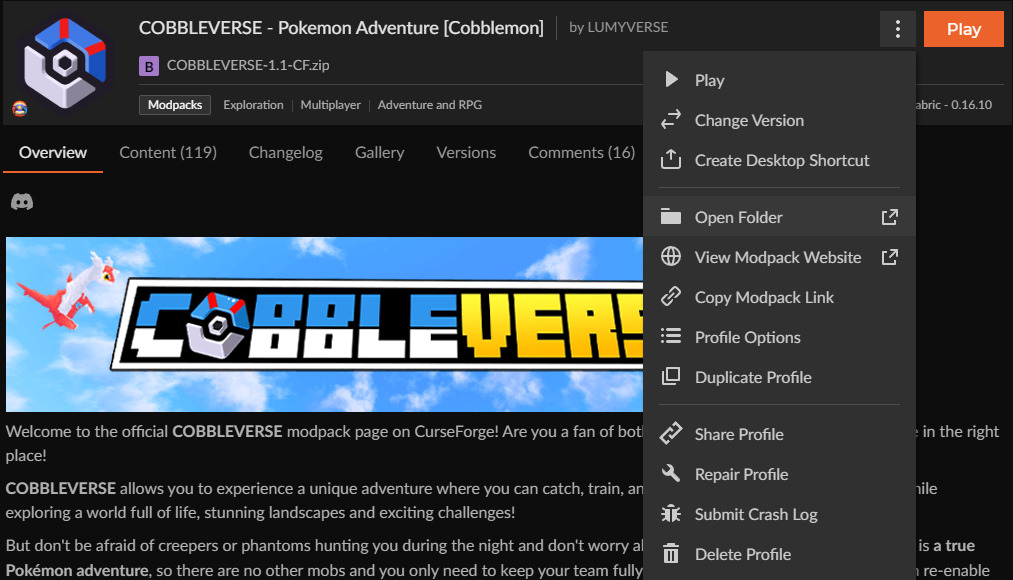This screenshot has height=580, width=1013.
Task: Click the Copy Modpack Link chain icon
Action: [x=671, y=297]
